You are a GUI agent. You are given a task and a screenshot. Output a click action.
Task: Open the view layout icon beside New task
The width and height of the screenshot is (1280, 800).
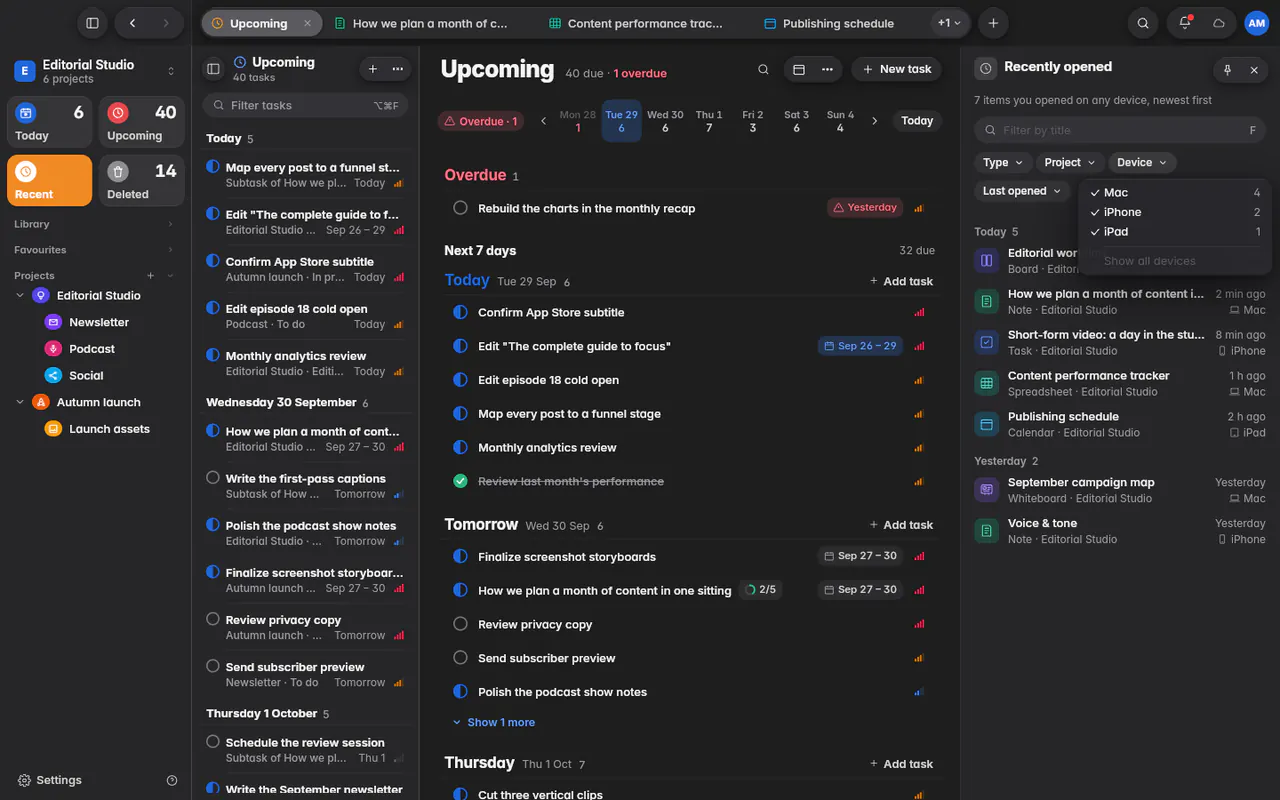(x=799, y=69)
